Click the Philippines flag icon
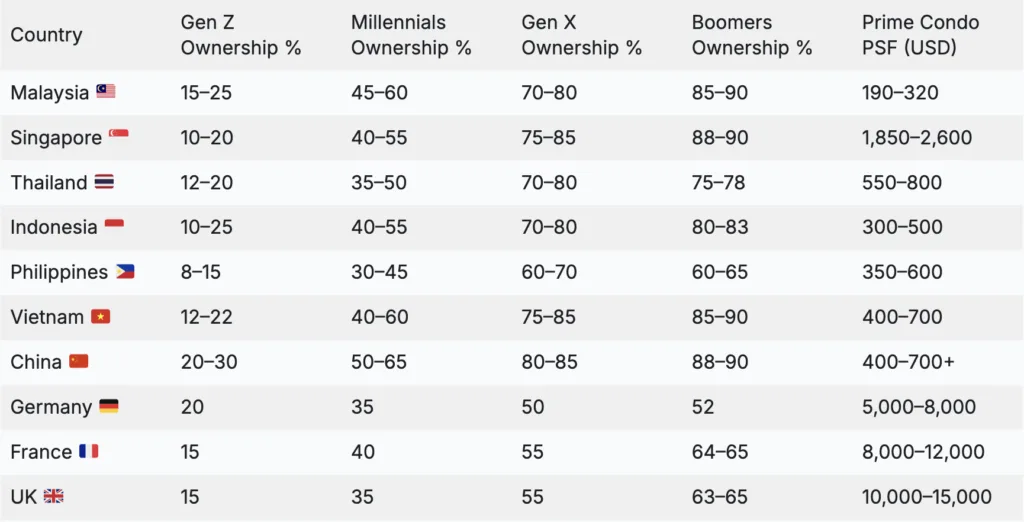Viewport: 1024px width, 522px height. click(x=125, y=271)
